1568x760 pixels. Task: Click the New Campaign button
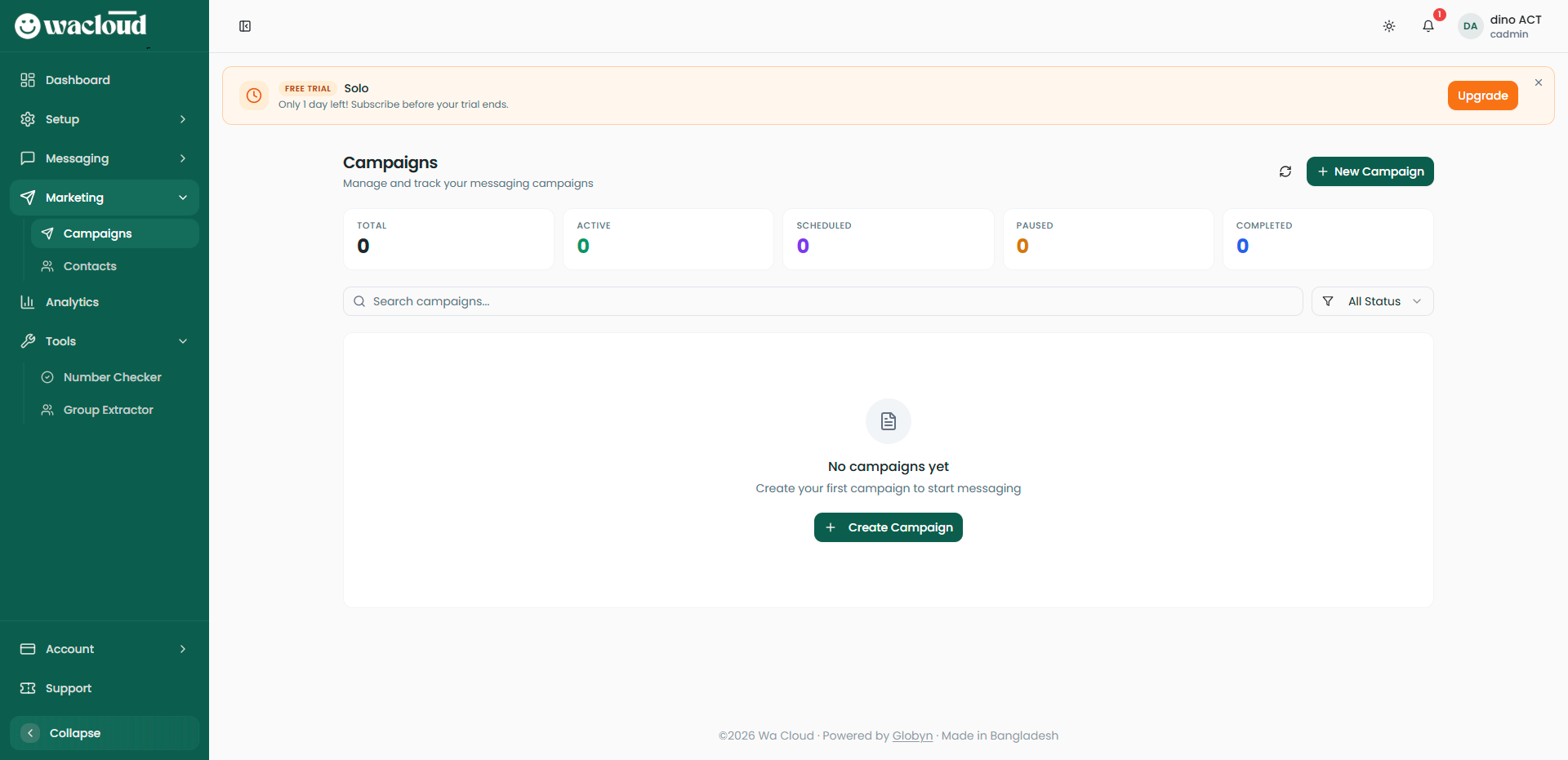[x=1370, y=171]
